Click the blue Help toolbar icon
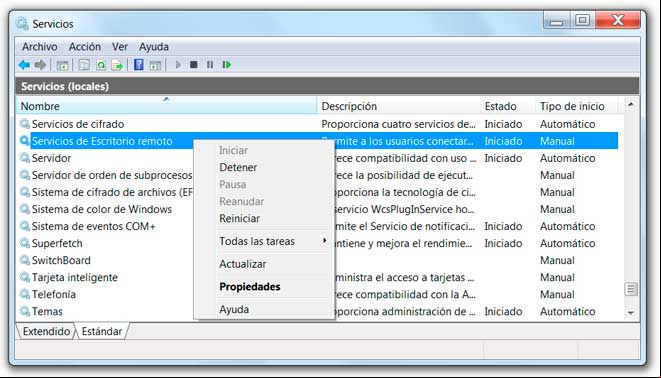The image size is (661, 378). click(x=139, y=65)
